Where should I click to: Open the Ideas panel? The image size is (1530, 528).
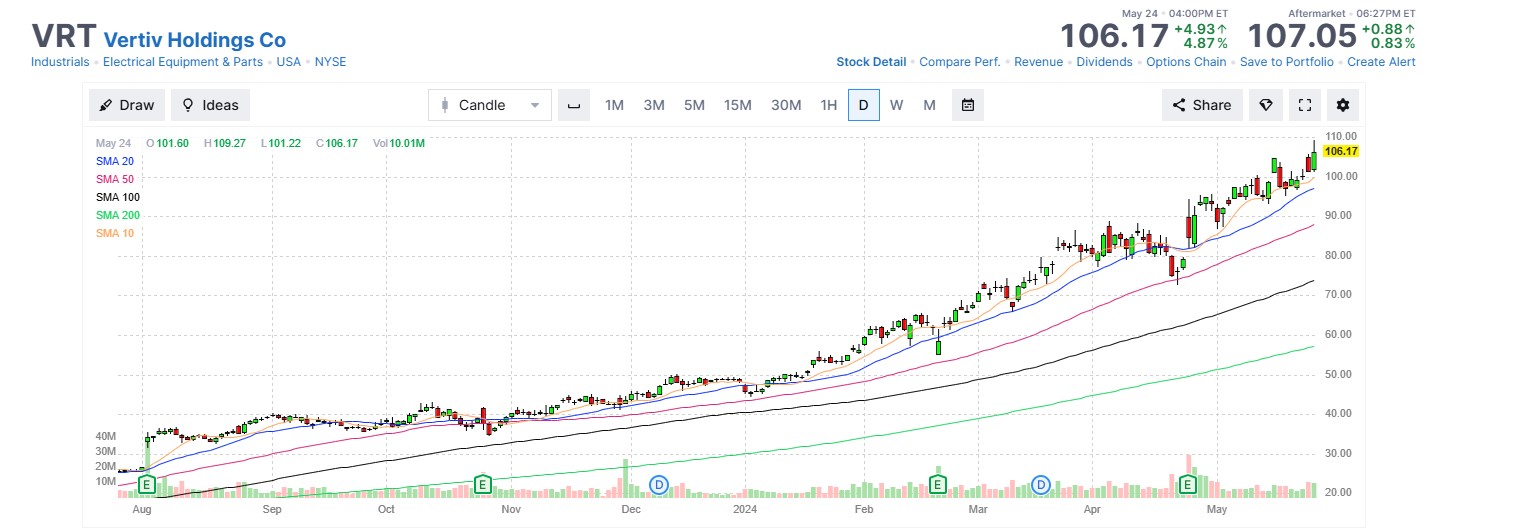tap(210, 105)
